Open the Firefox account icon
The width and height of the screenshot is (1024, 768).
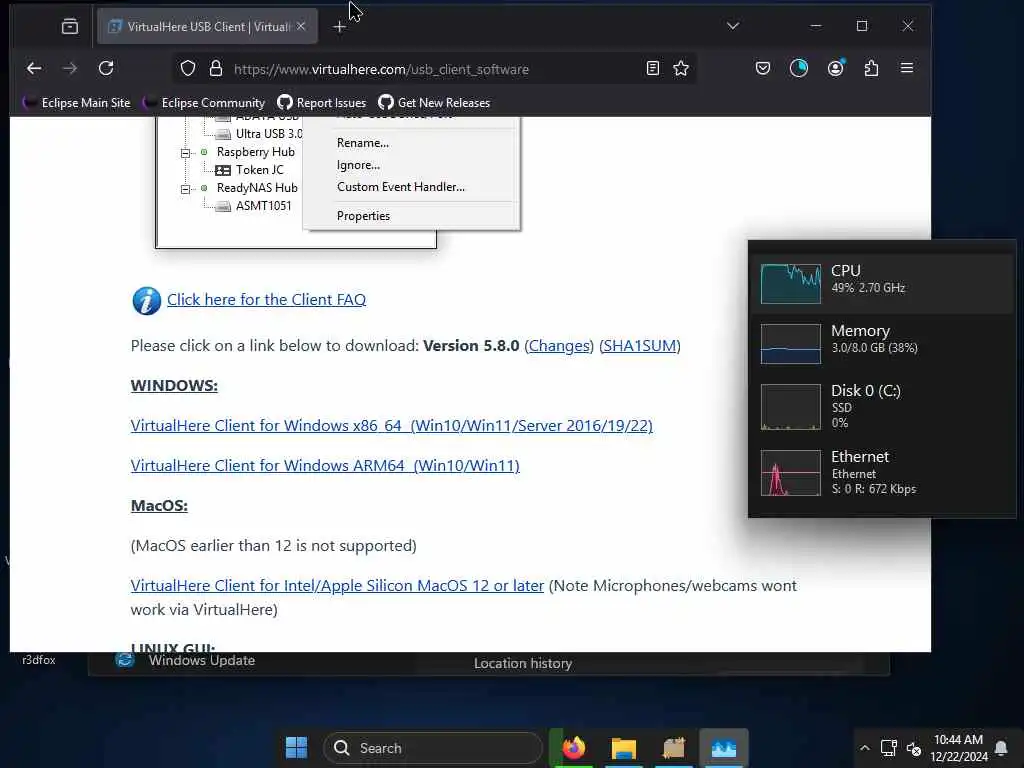coord(835,68)
